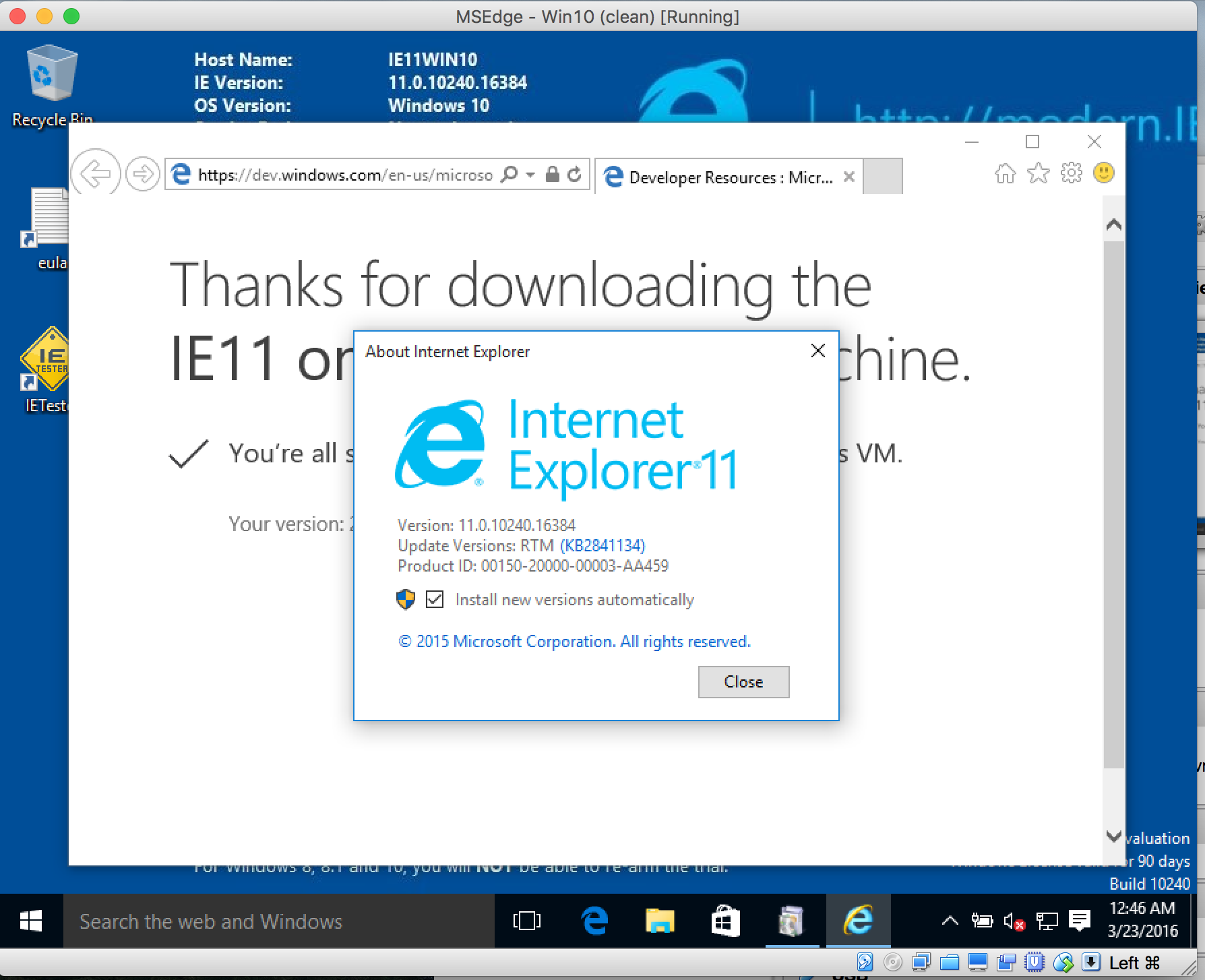
Task: Click the IE Back navigation arrow
Action: [x=95, y=174]
